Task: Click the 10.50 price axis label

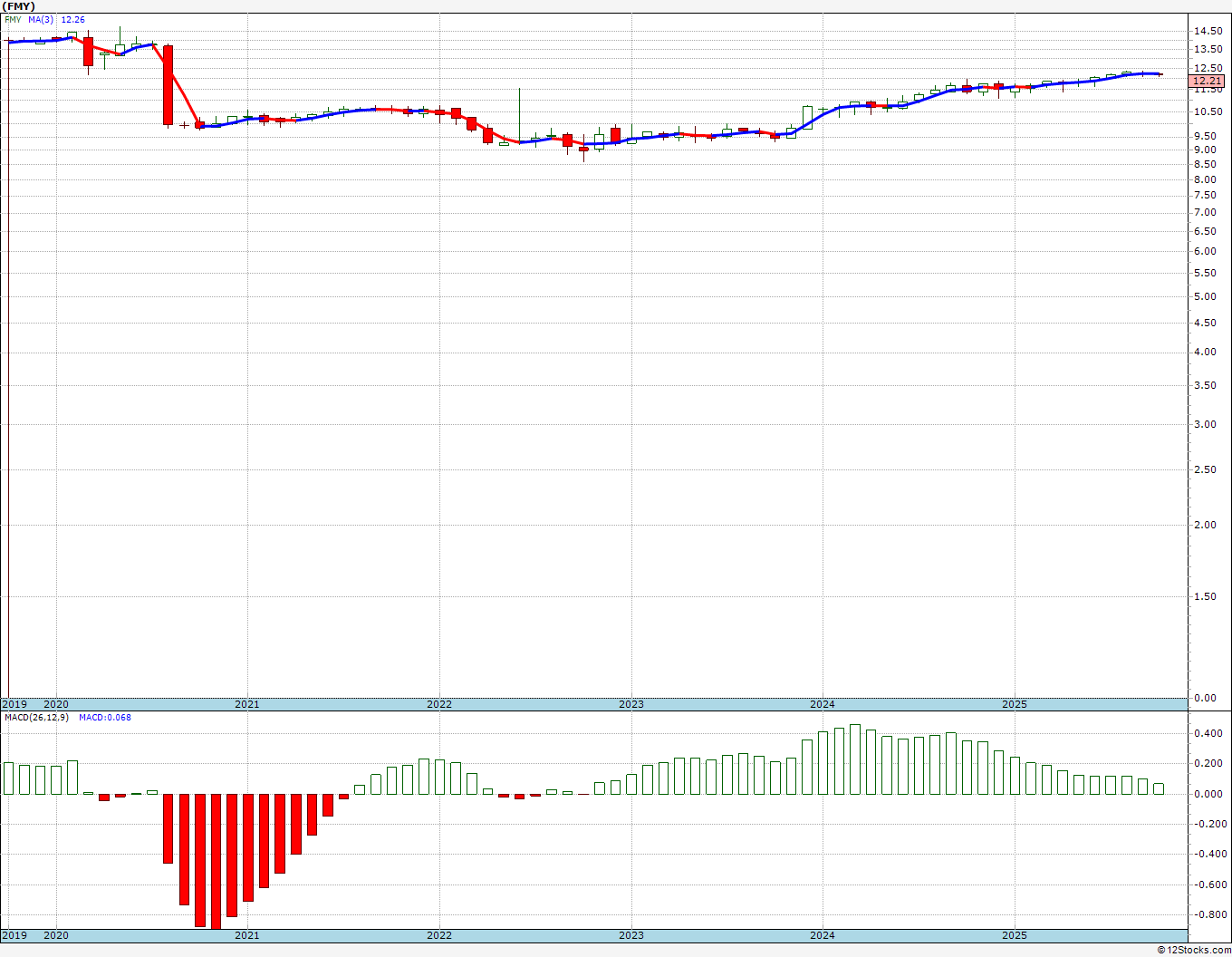Action: (1207, 112)
